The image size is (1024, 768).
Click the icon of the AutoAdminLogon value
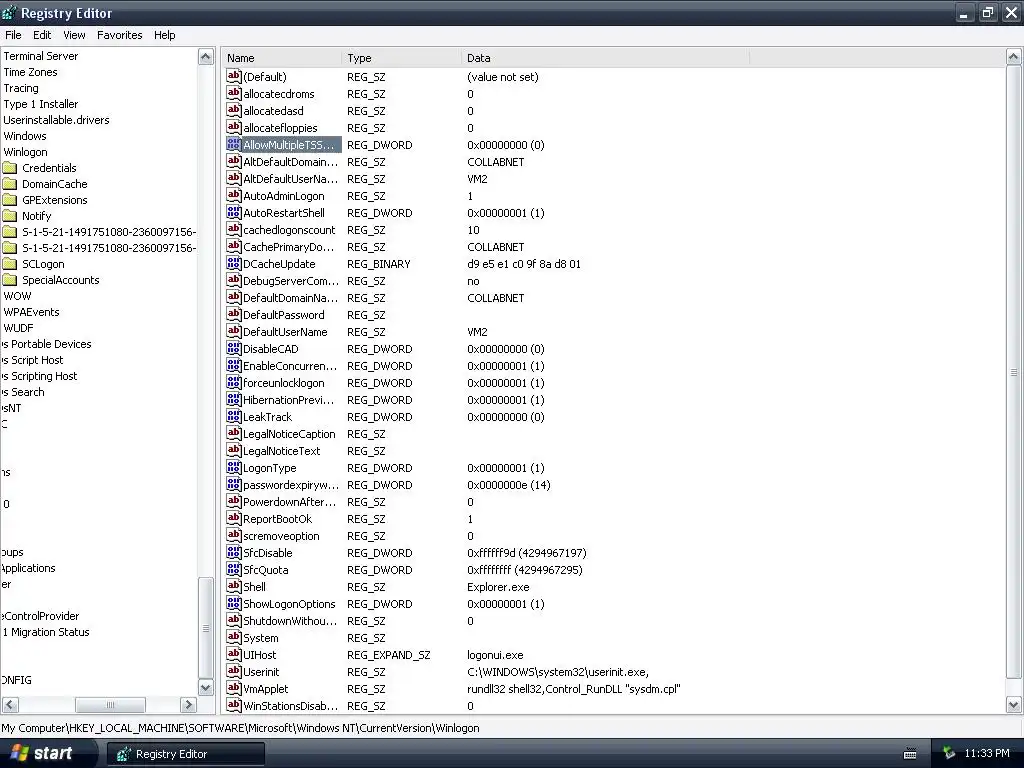pos(234,195)
